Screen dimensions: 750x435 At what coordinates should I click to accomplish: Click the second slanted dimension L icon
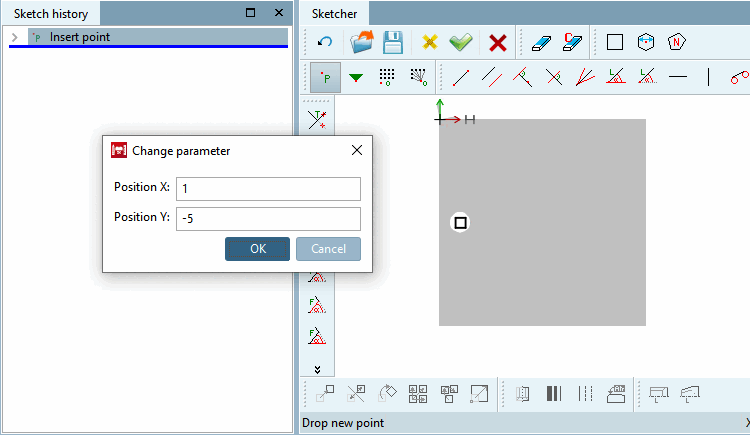point(689,394)
